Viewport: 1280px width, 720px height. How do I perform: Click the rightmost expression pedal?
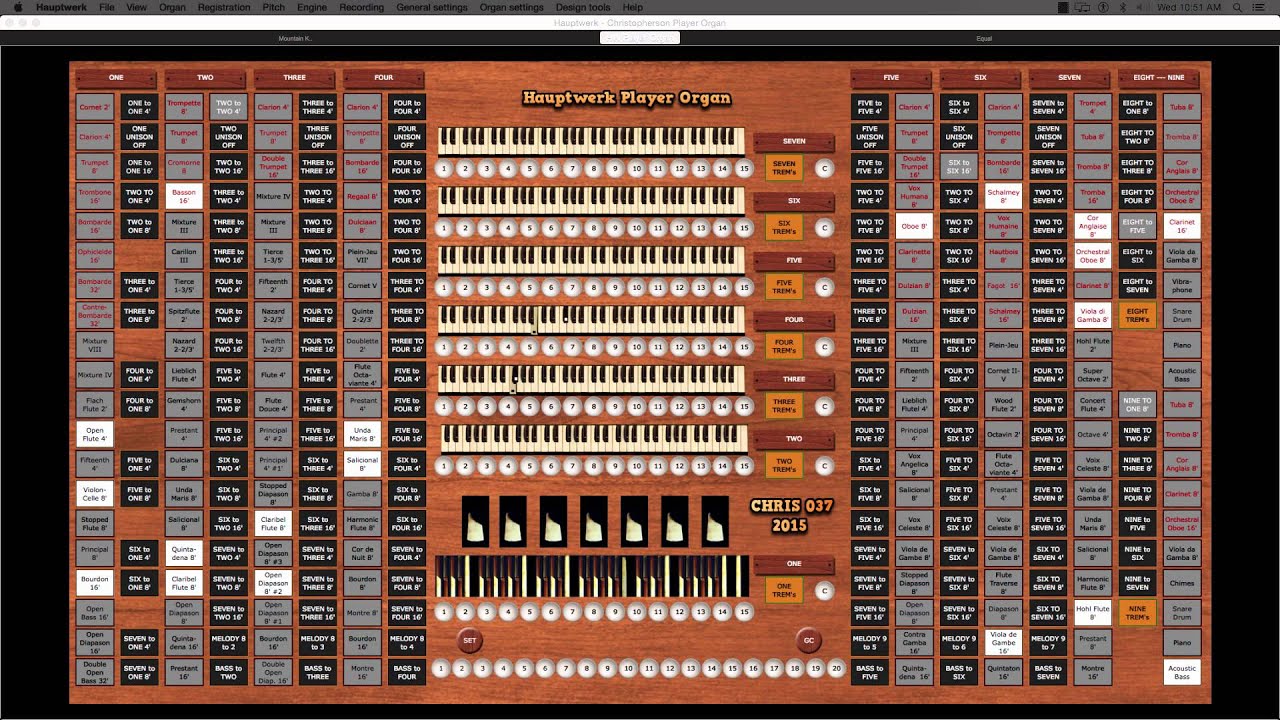pyautogui.click(x=715, y=521)
